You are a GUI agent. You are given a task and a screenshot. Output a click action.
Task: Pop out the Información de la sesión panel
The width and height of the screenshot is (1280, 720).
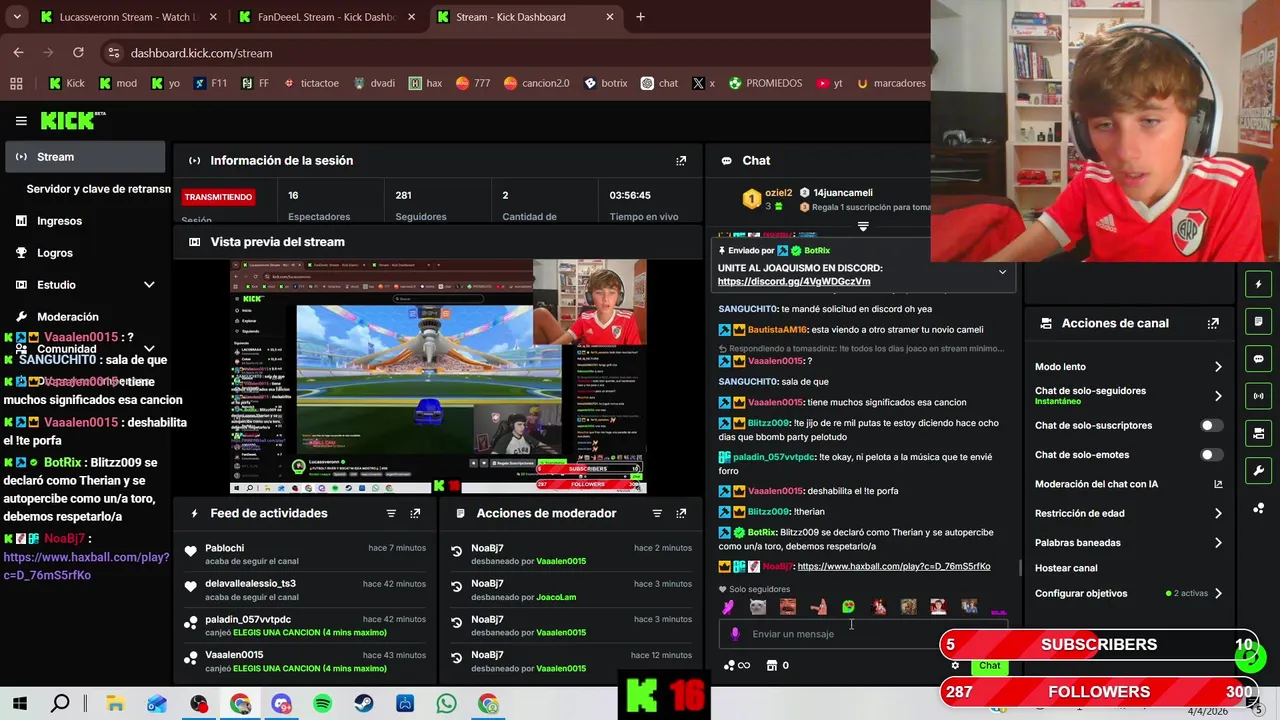681,161
